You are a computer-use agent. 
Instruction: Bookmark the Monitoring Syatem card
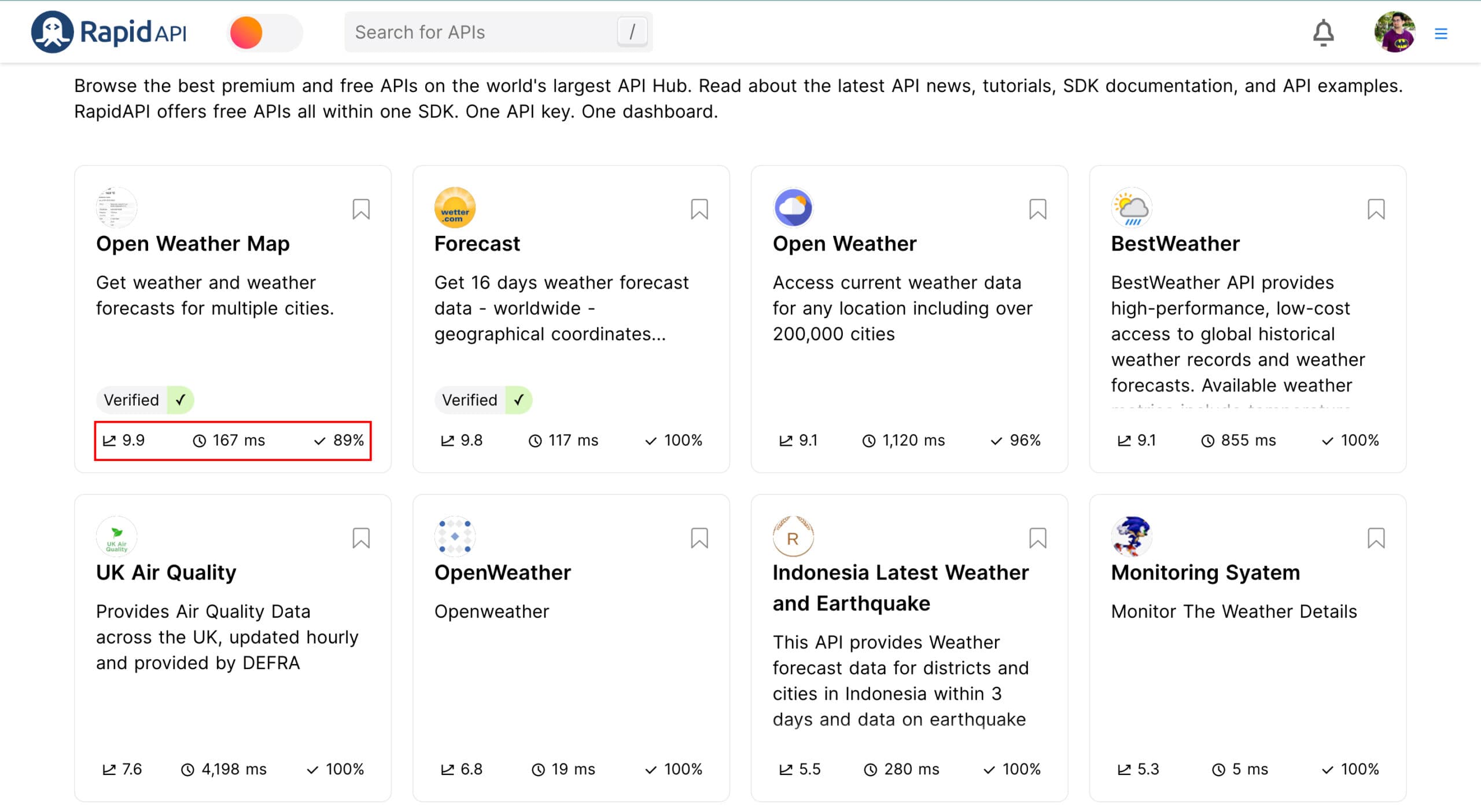pos(1376,538)
